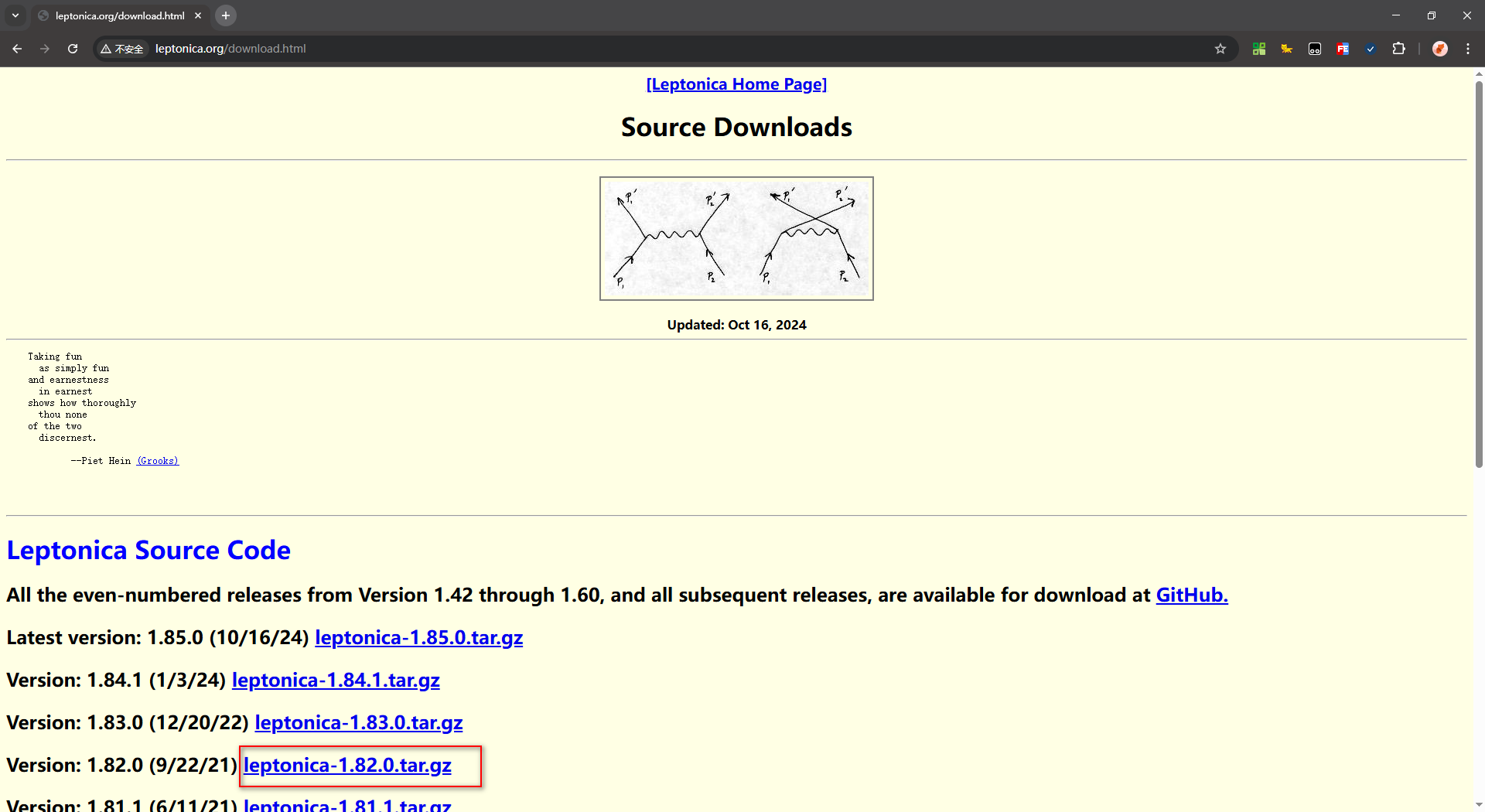Download leptonica-1.83.0.tar.gz
Viewport: 1485px width, 812px height.
[359, 723]
